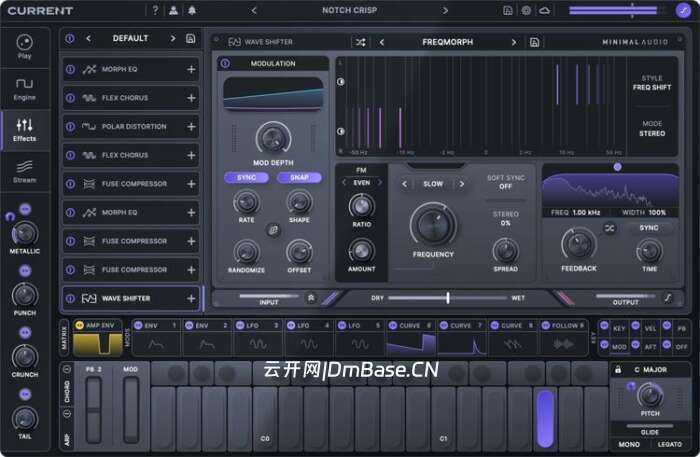Open the help question mark icon
The image size is (700, 457).
155,10
